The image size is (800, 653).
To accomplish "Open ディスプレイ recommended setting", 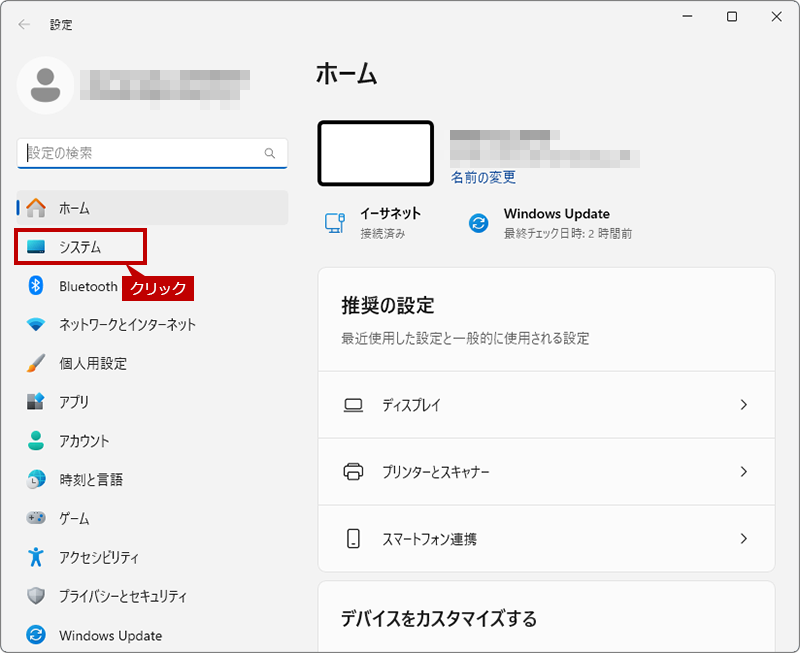I will tap(546, 405).
